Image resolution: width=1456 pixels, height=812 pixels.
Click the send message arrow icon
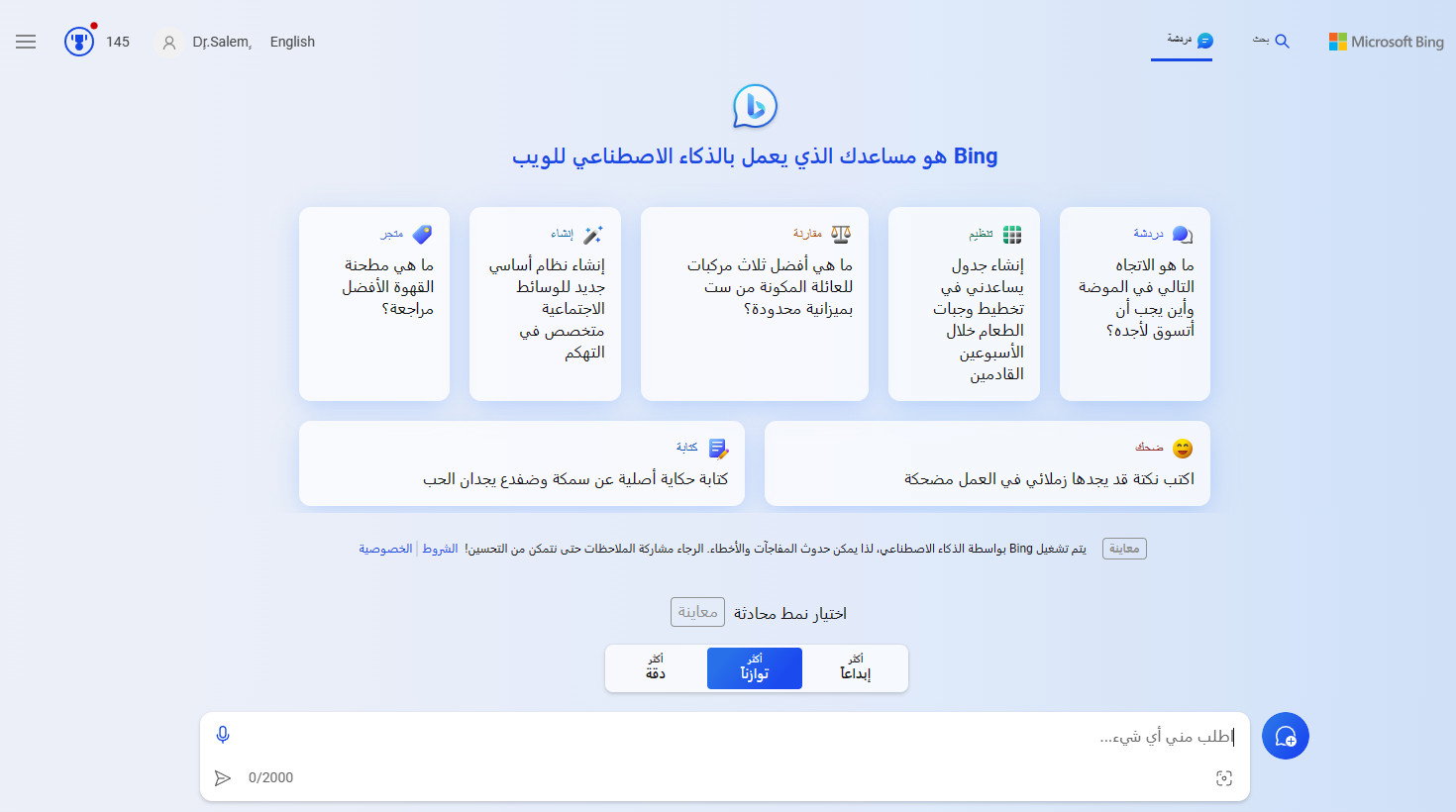point(223,778)
